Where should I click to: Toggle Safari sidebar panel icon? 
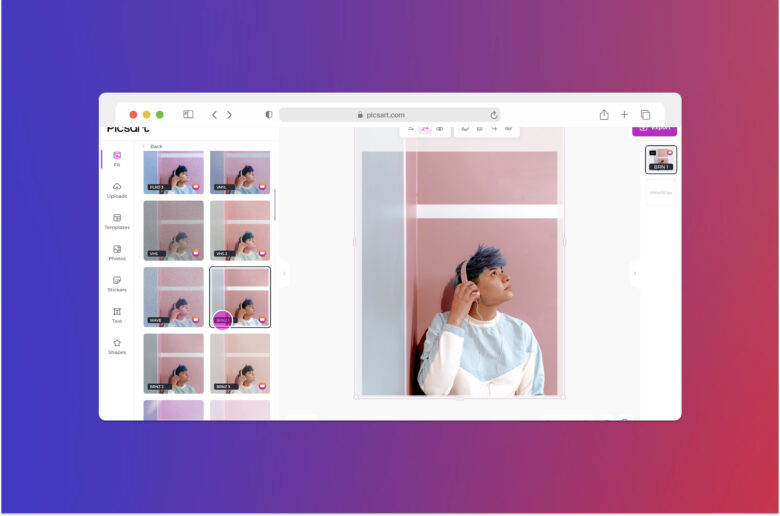pos(188,114)
